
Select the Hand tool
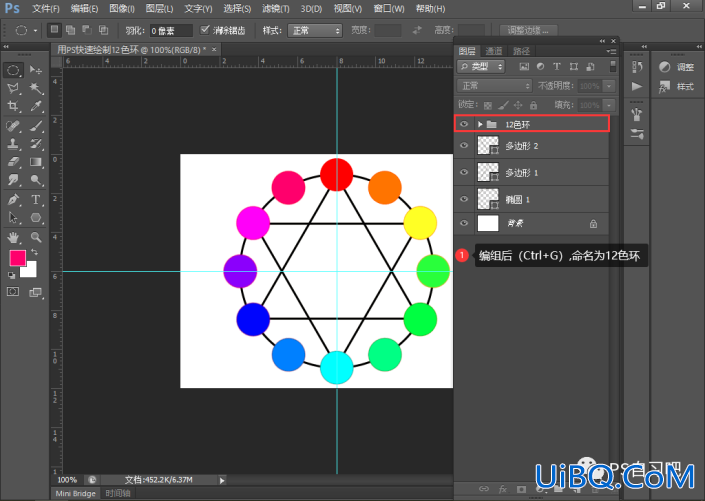[x=13, y=237]
